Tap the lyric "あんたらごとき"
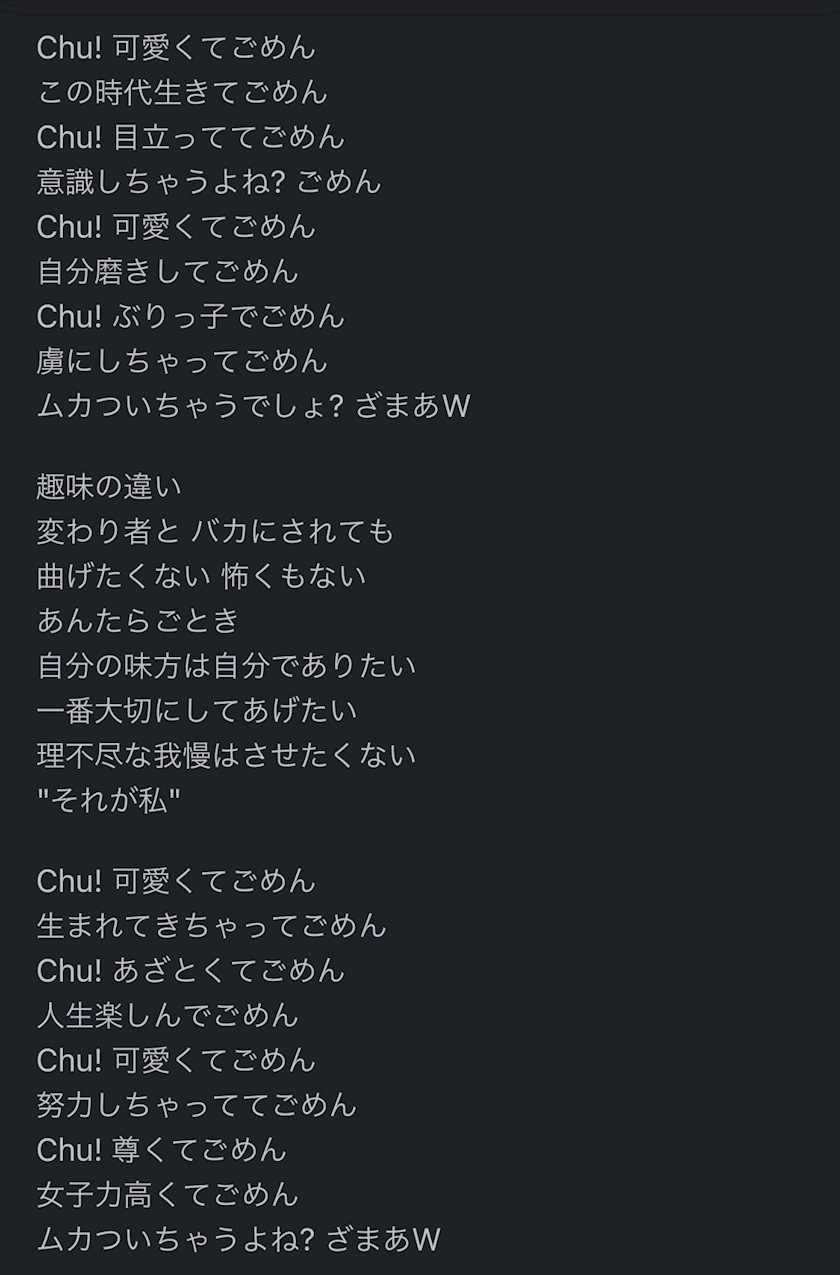 point(138,621)
